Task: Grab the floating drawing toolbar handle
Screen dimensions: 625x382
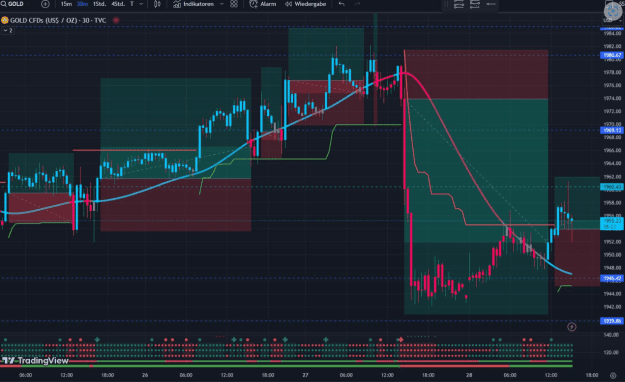Action: (446, 4)
